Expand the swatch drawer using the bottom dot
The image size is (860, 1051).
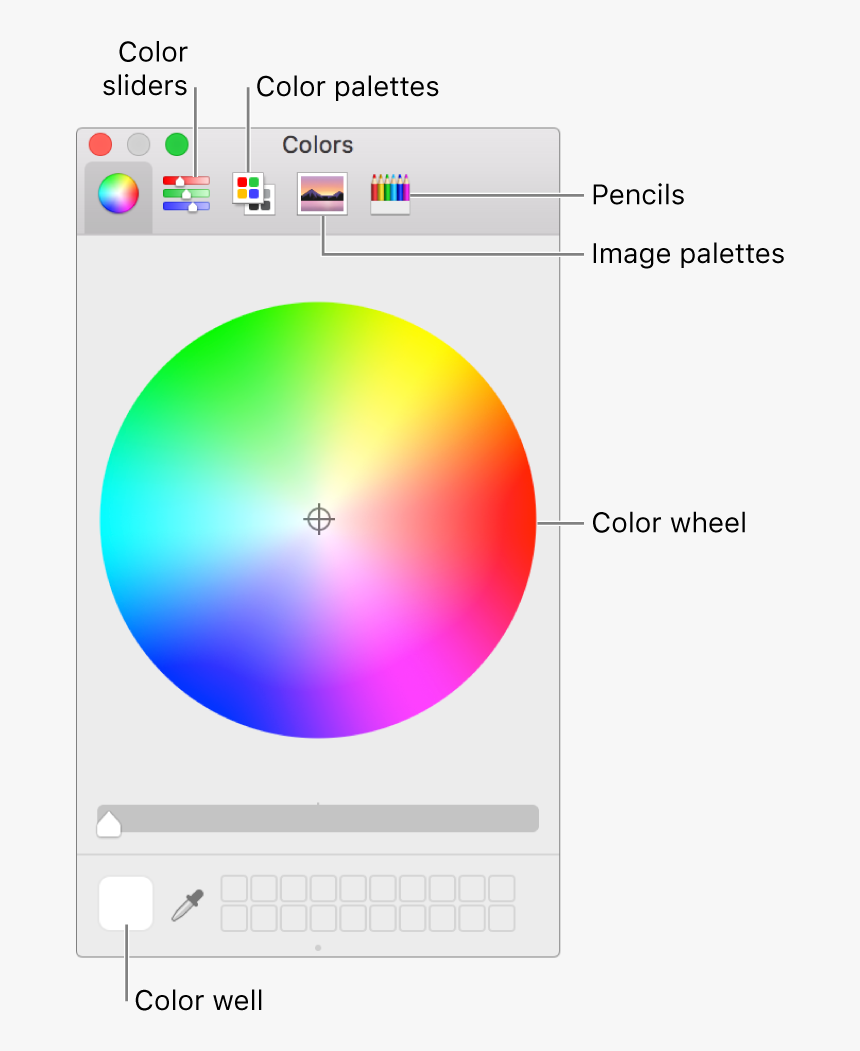318,948
